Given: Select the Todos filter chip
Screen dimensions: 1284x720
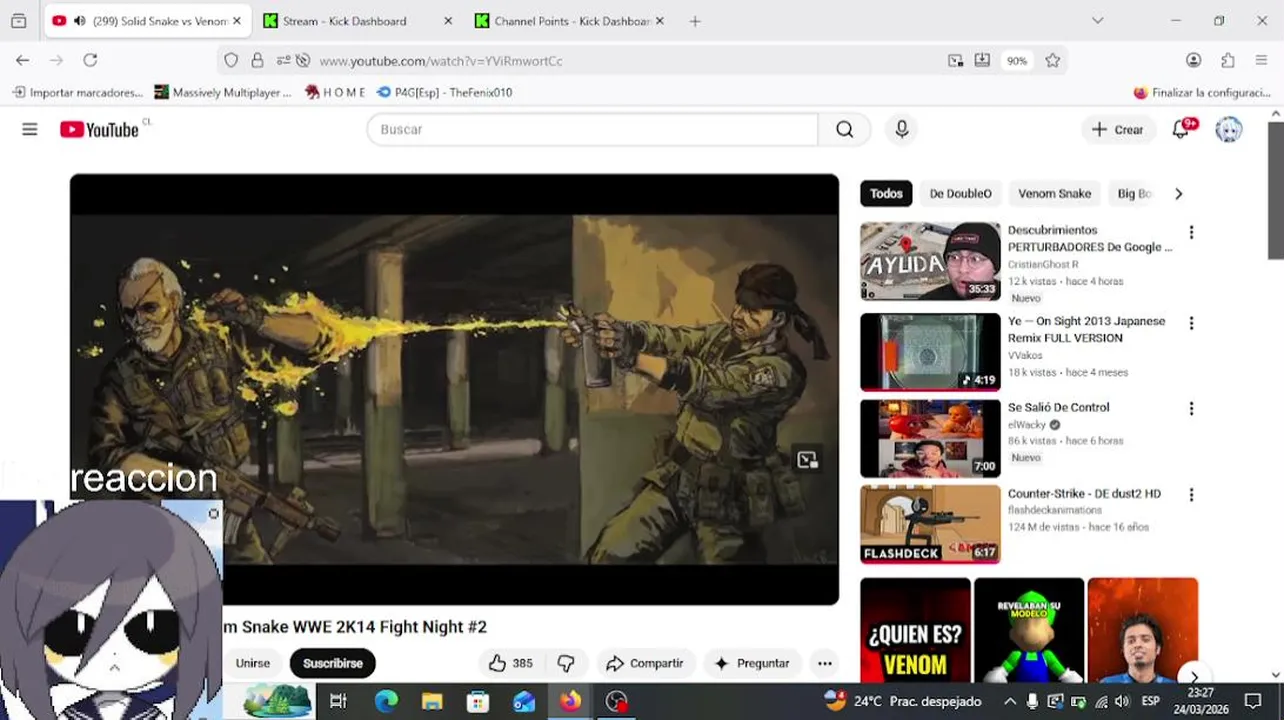Looking at the screenshot, I should pyautogui.click(x=886, y=194).
